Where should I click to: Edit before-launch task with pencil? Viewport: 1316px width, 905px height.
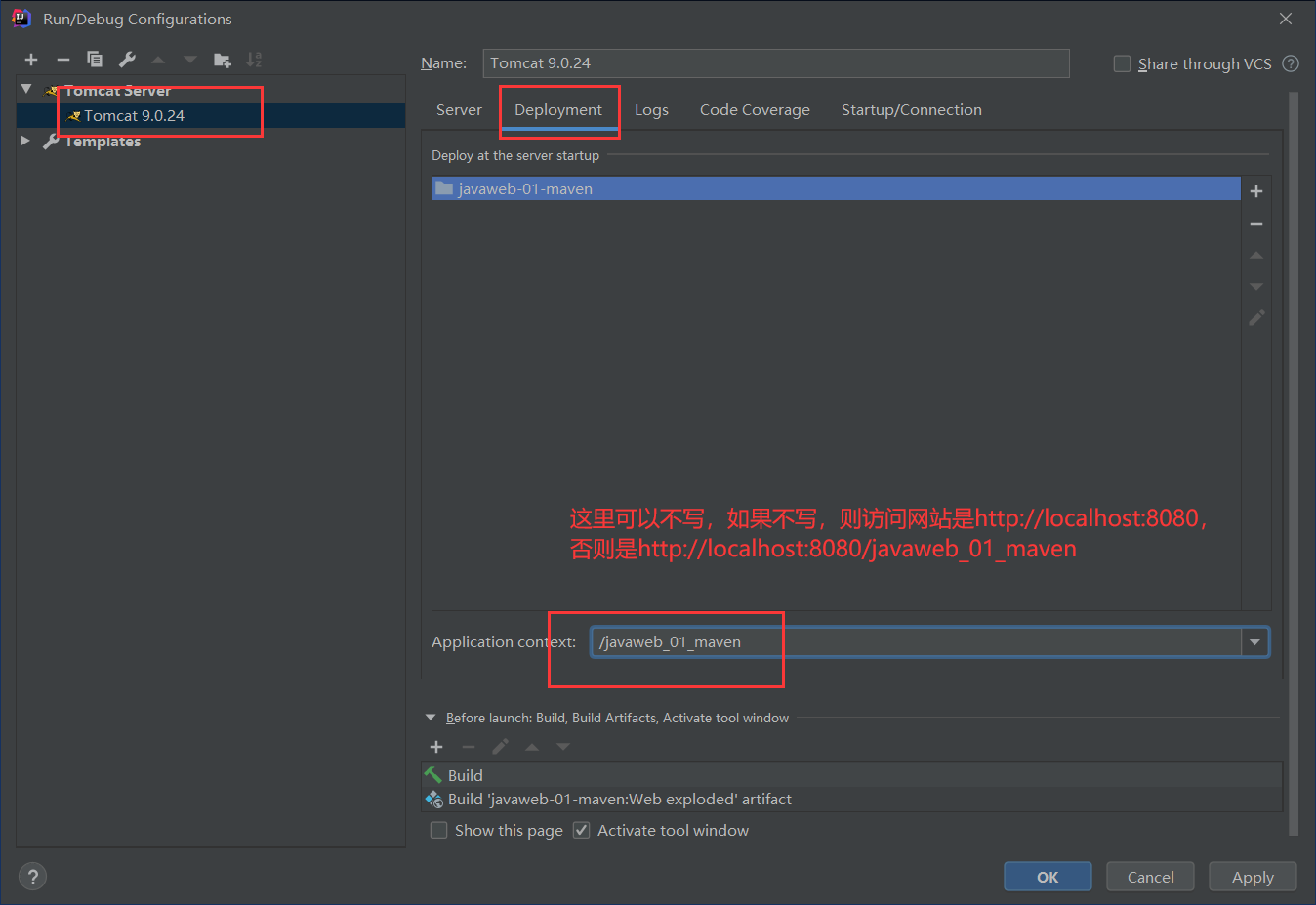point(500,747)
